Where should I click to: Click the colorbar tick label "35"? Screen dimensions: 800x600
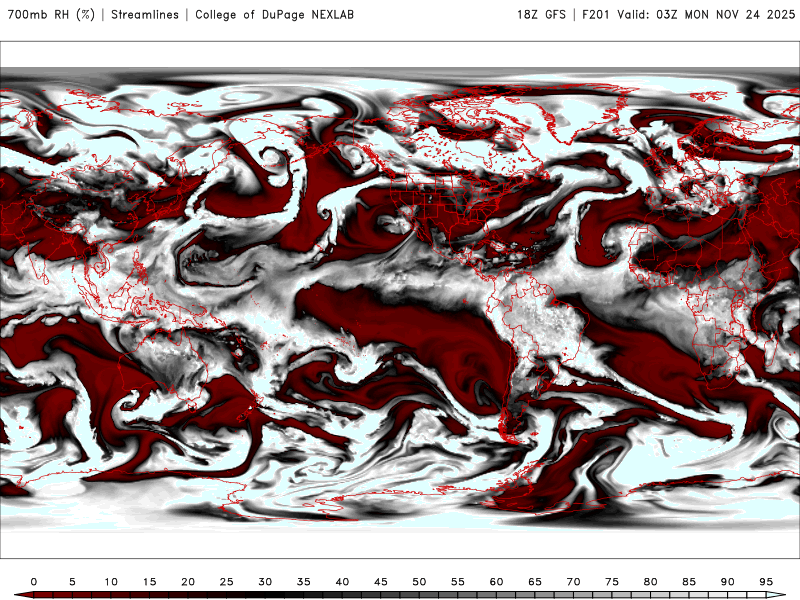pyautogui.click(x=304, y=582)
